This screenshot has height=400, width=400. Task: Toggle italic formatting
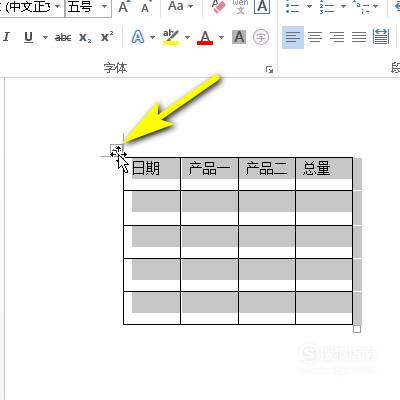(x=6, y=37)
